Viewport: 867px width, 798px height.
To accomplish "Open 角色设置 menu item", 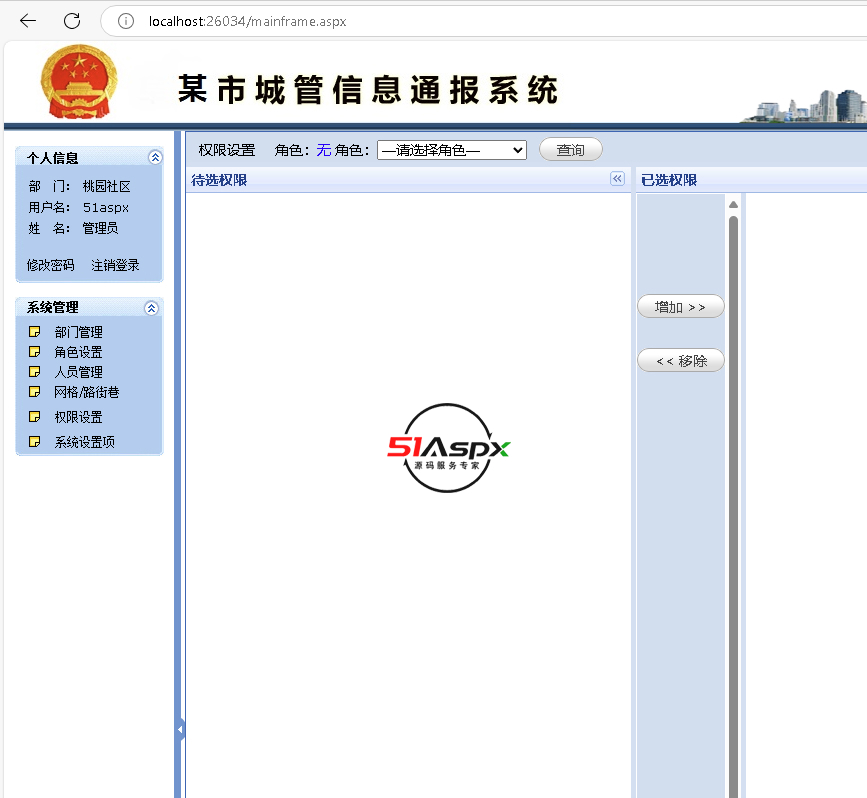I will click(x=78, y=352).
